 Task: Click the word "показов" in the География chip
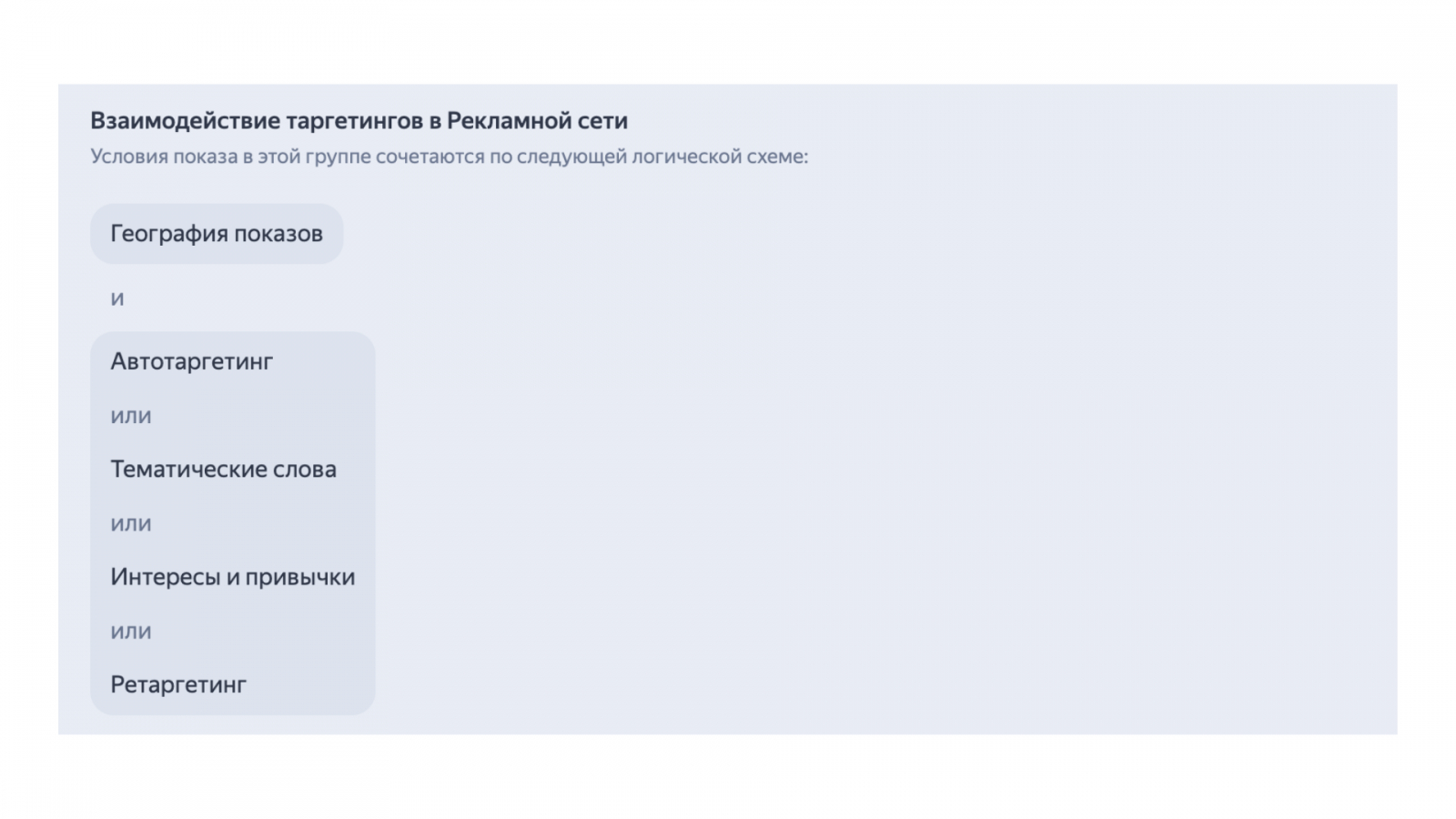279,234
